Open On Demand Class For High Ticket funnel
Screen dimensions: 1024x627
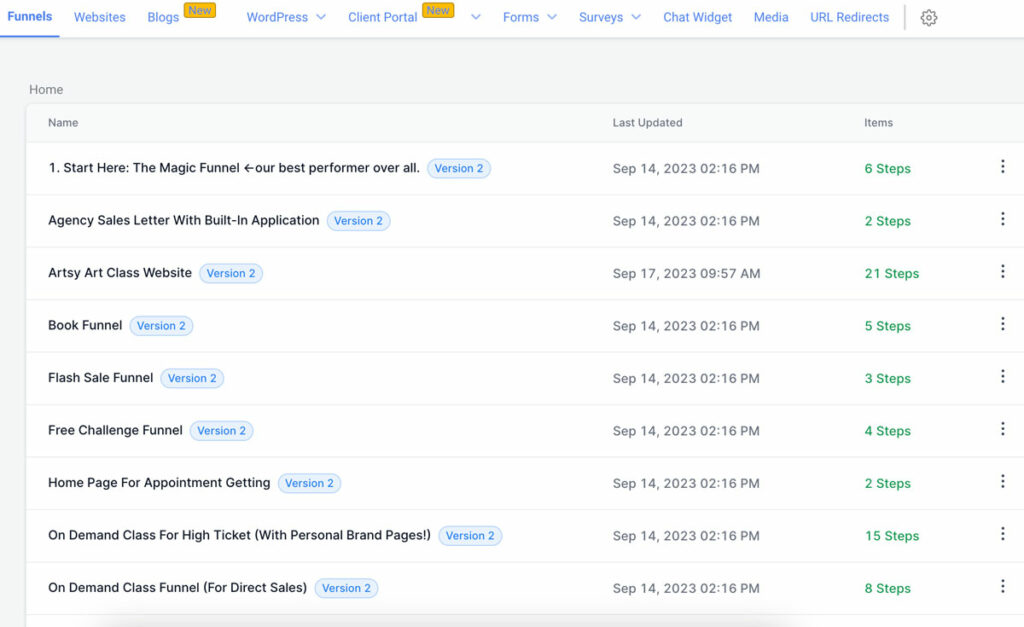point(239,535)
